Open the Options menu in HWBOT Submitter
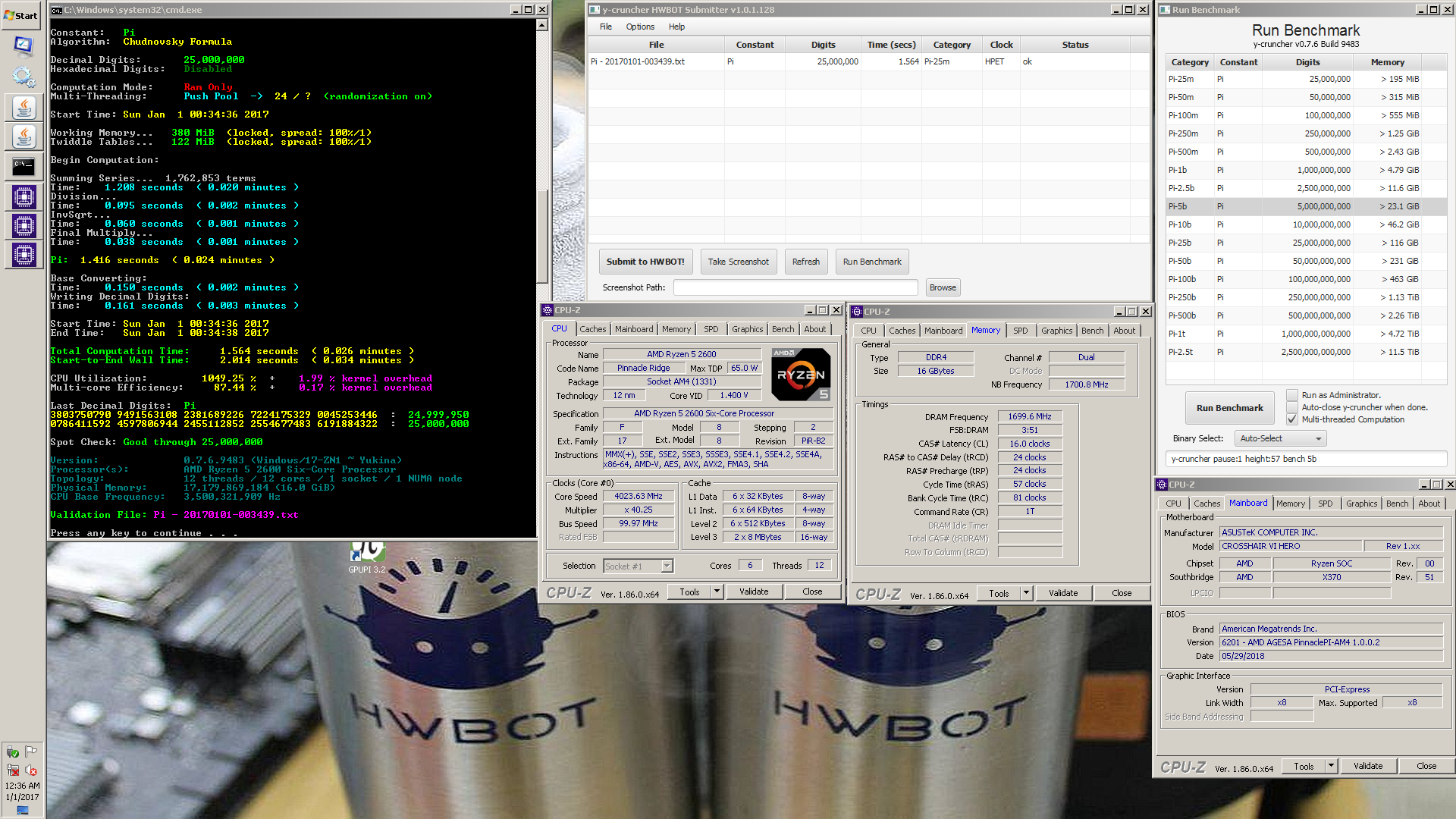 (640, 27)
